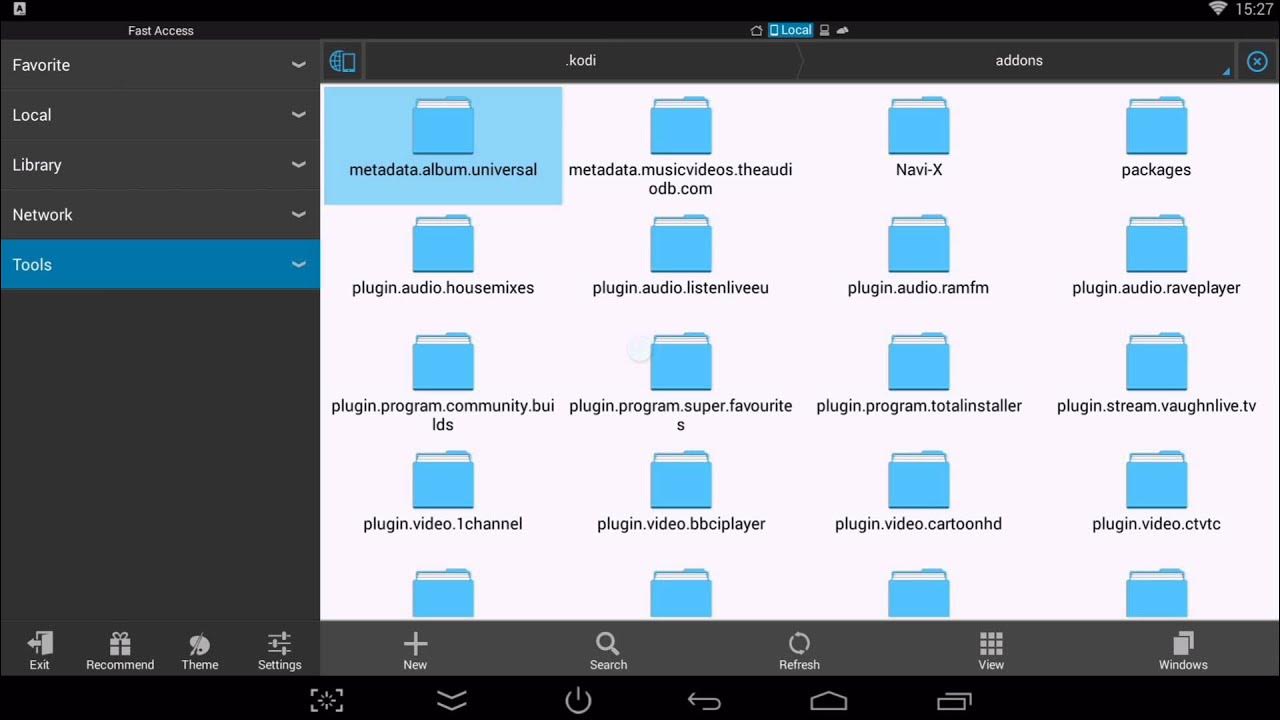
Task: Tap the home indicator icon
Action: tap(757, 30)
